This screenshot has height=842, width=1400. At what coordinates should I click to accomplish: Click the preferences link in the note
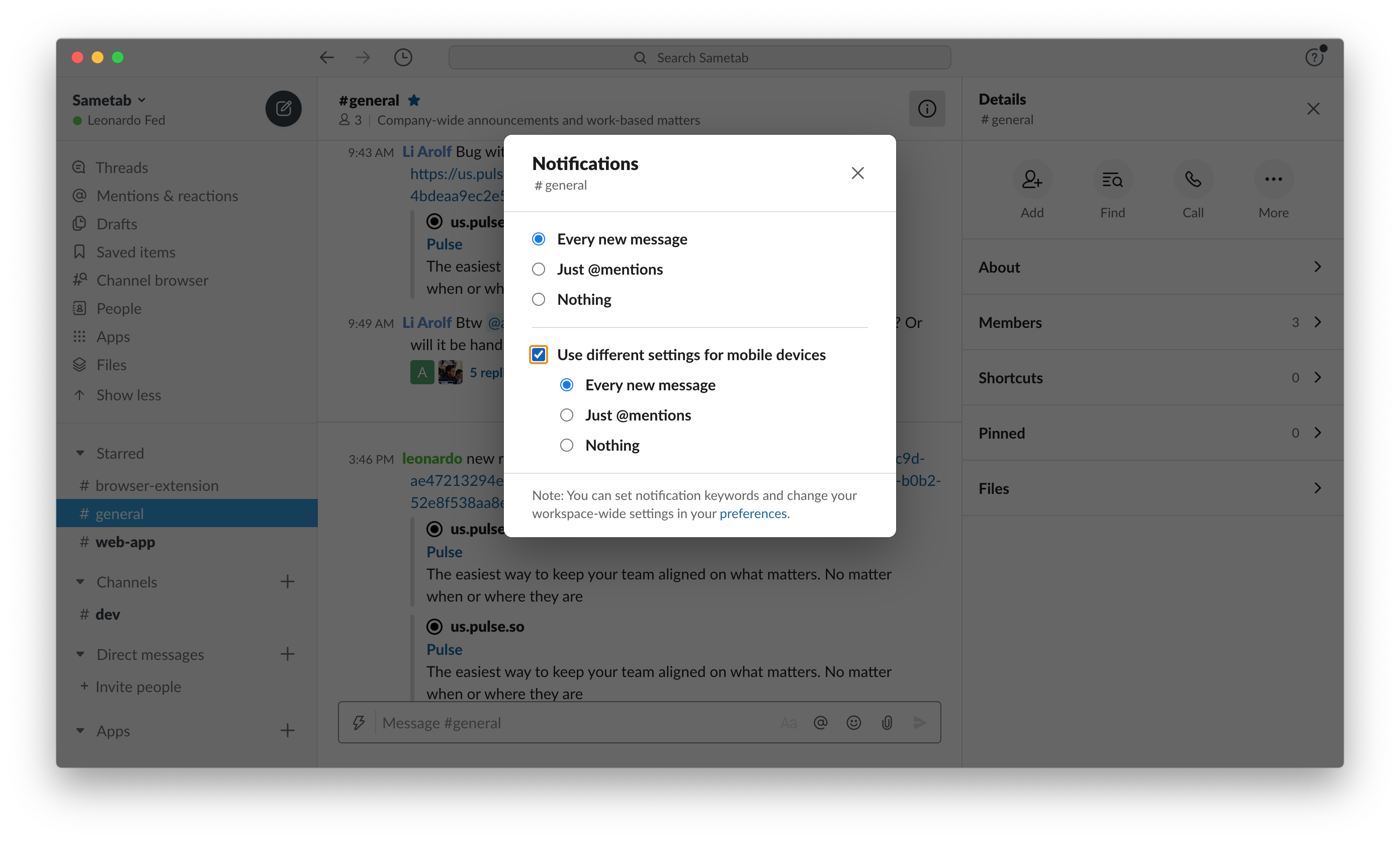tap(753, 514)
